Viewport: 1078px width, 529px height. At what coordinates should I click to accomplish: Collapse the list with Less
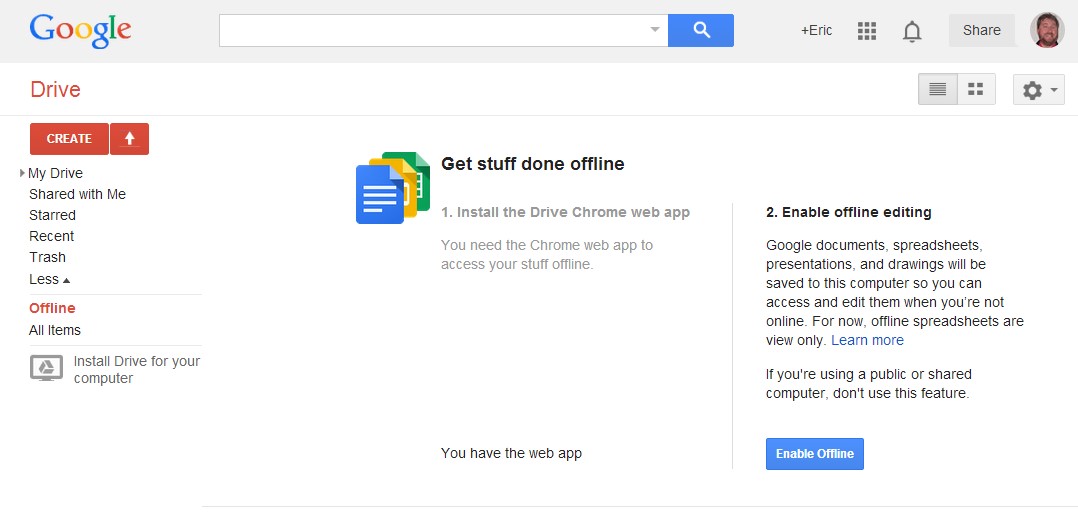[x=49, y=279]
